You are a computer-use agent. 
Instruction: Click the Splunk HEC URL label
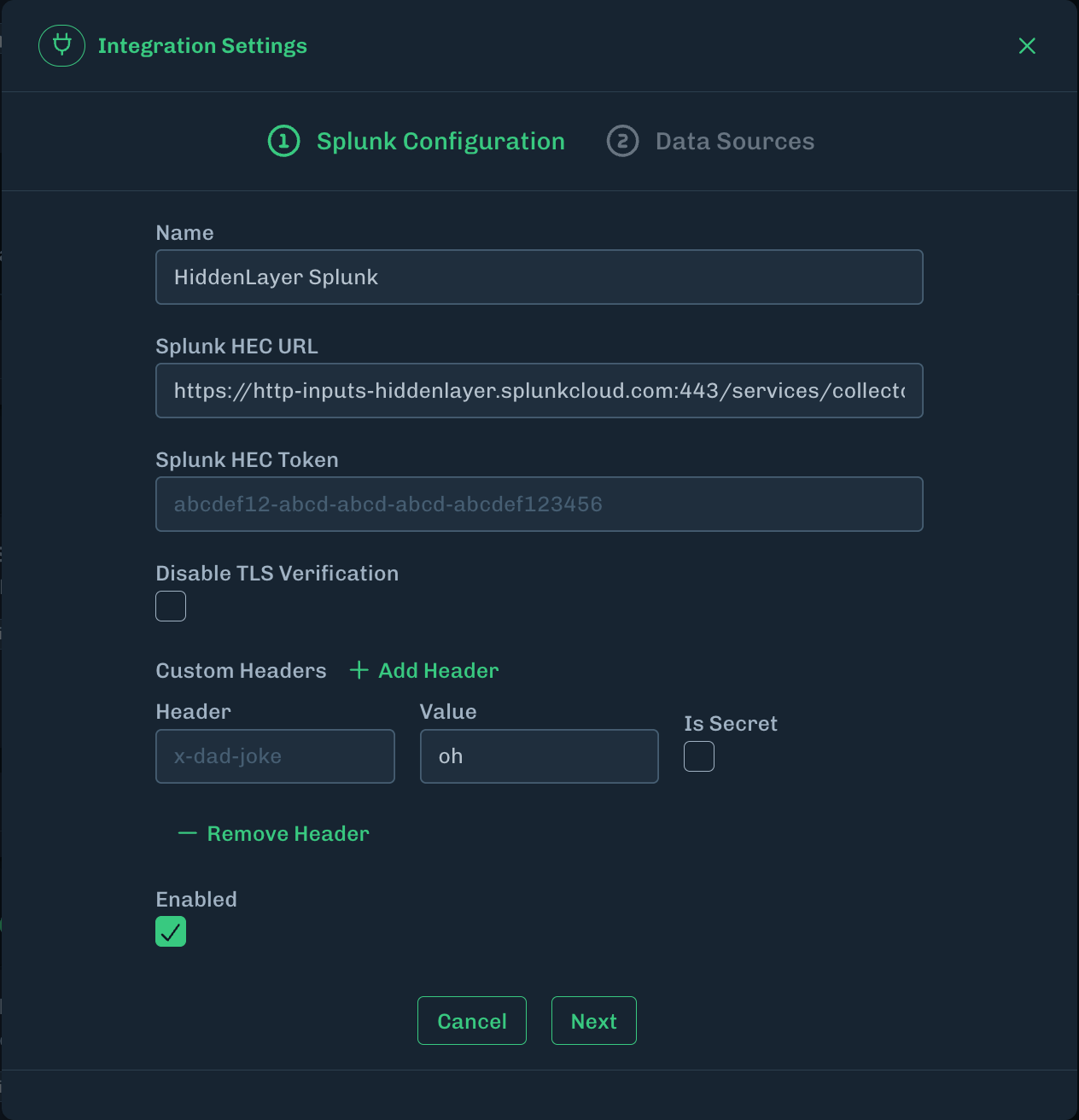(236, 346)
